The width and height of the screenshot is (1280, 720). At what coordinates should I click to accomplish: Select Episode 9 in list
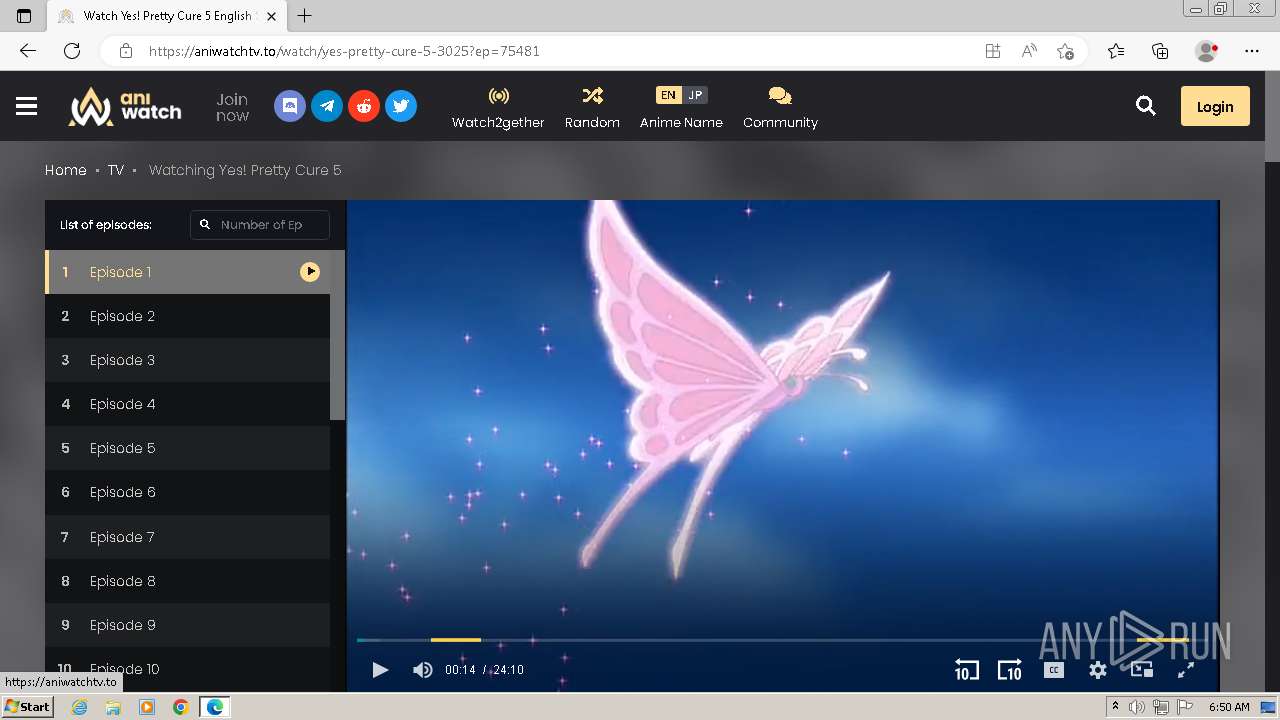[x=187, y=625]
